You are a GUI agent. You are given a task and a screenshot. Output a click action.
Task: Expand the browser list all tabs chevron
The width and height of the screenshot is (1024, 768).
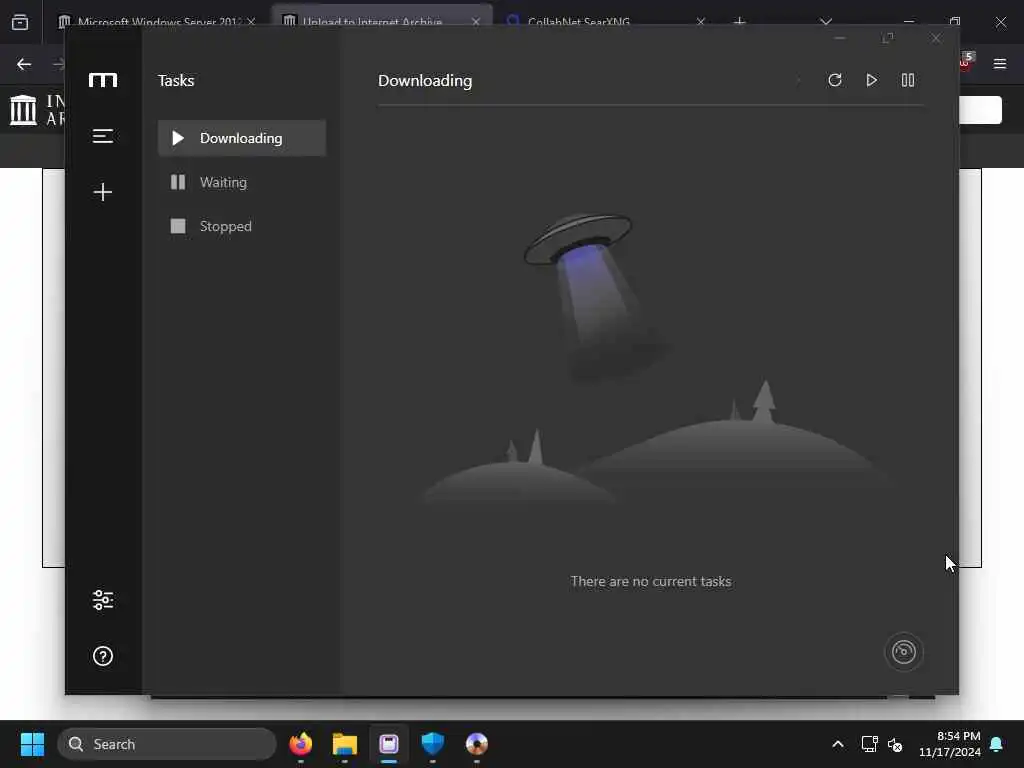826,22
